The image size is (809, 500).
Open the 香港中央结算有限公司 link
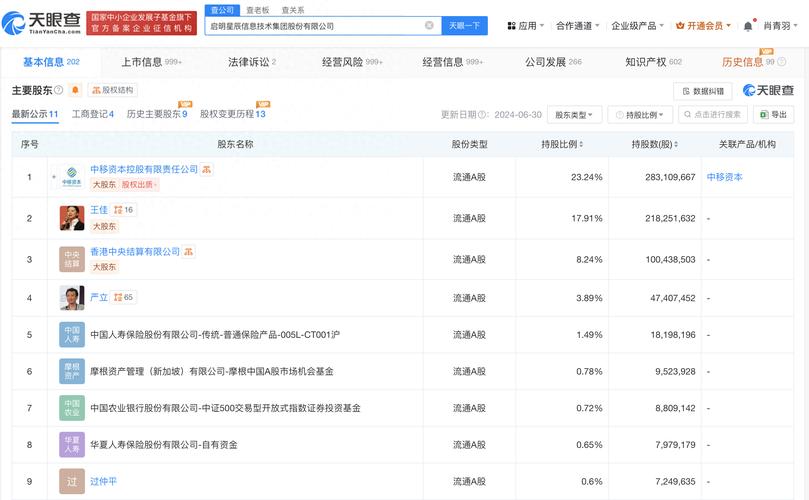click(135, 252)
